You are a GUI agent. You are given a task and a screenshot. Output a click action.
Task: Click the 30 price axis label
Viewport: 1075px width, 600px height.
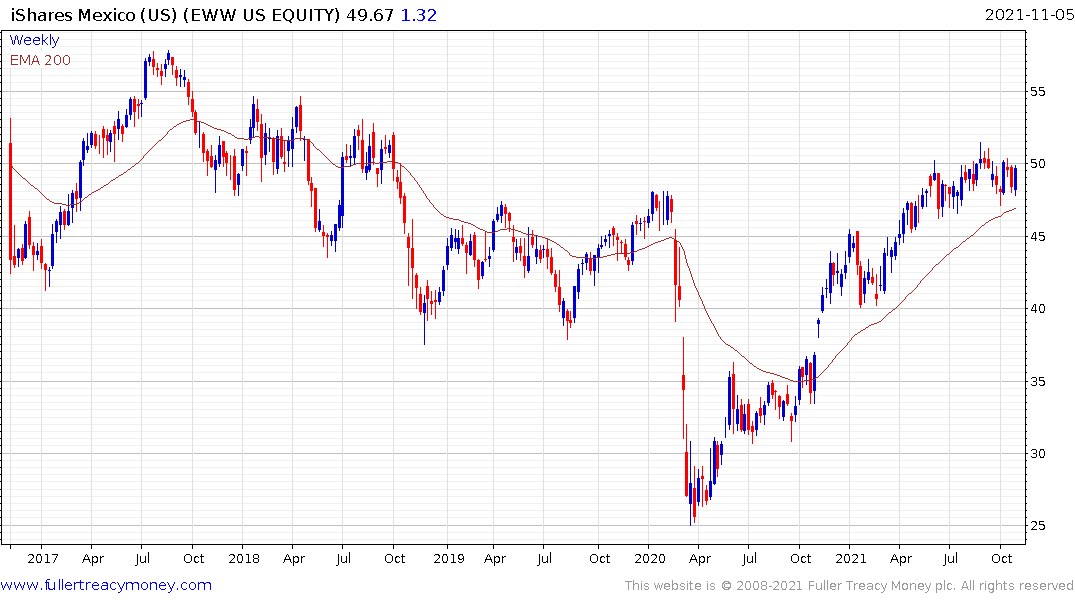(x=1038, y=453)
